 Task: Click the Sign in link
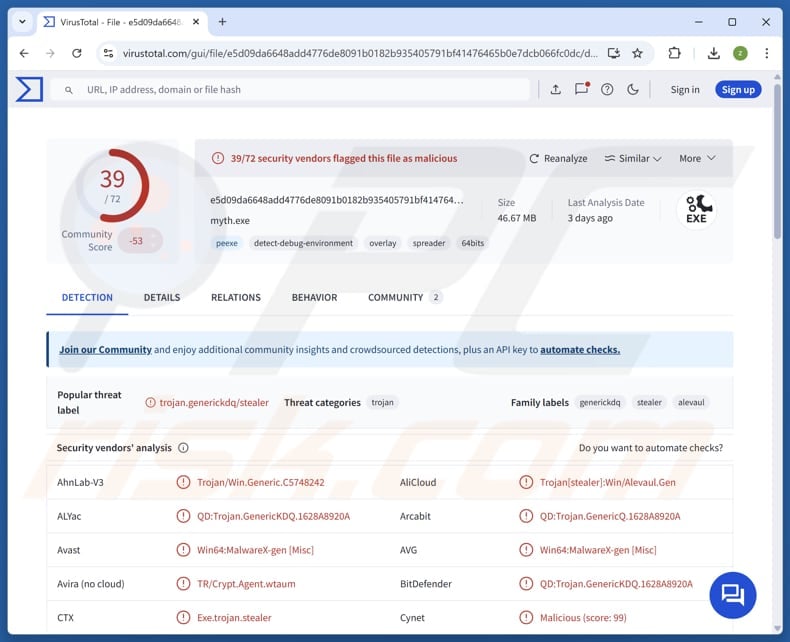coord(685,90)
